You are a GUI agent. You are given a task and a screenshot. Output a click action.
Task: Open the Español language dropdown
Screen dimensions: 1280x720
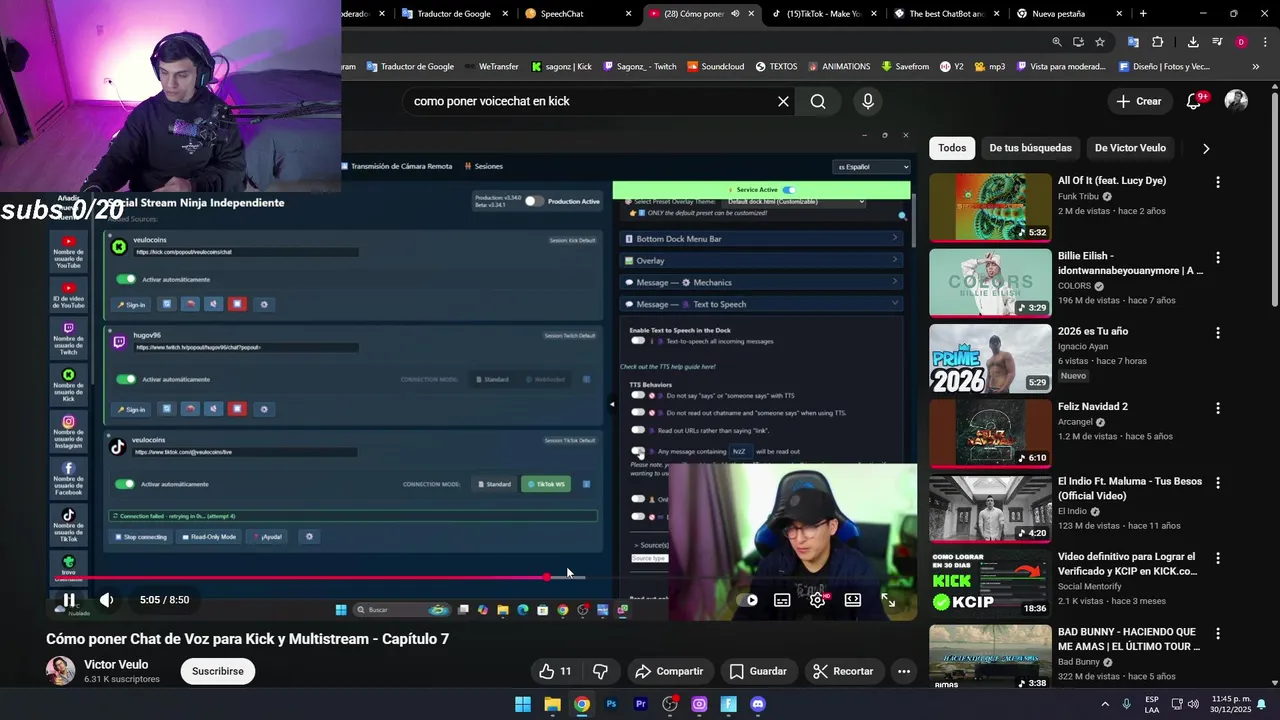pos(872,167)
